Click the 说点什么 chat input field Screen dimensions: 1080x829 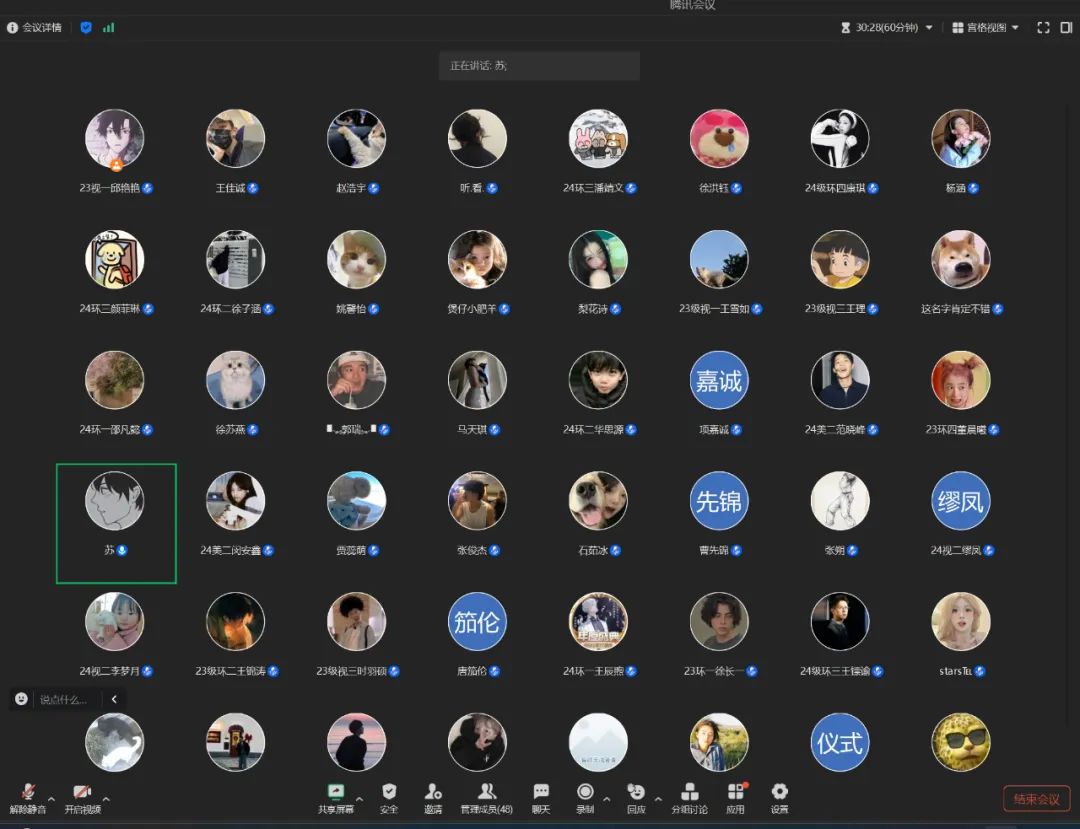coord(65,699)
